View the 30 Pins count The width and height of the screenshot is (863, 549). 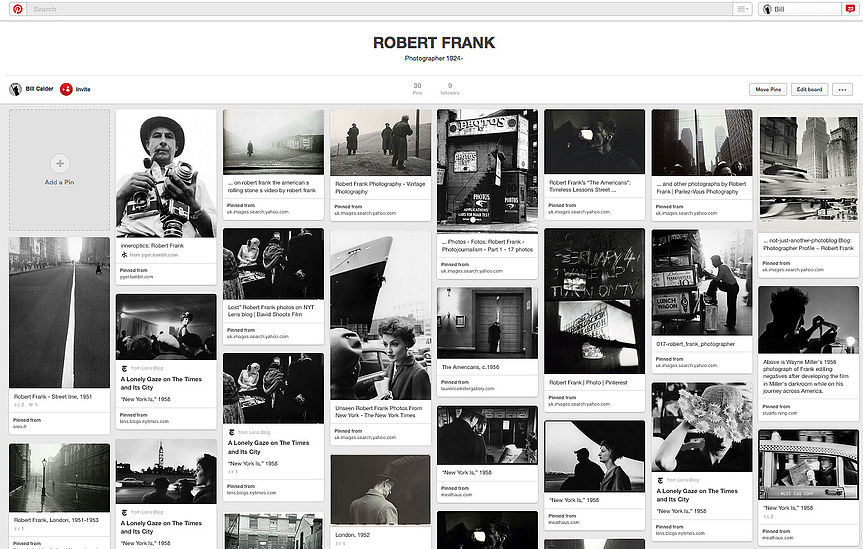417,89
